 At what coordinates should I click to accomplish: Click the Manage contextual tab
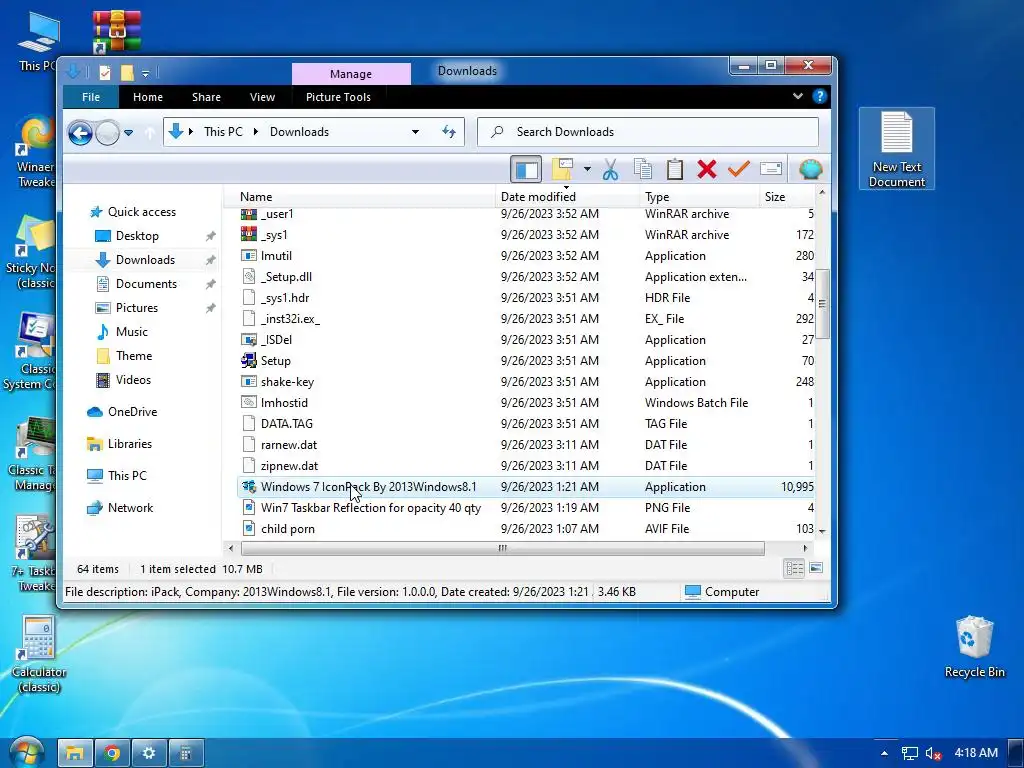pos(351,74)
